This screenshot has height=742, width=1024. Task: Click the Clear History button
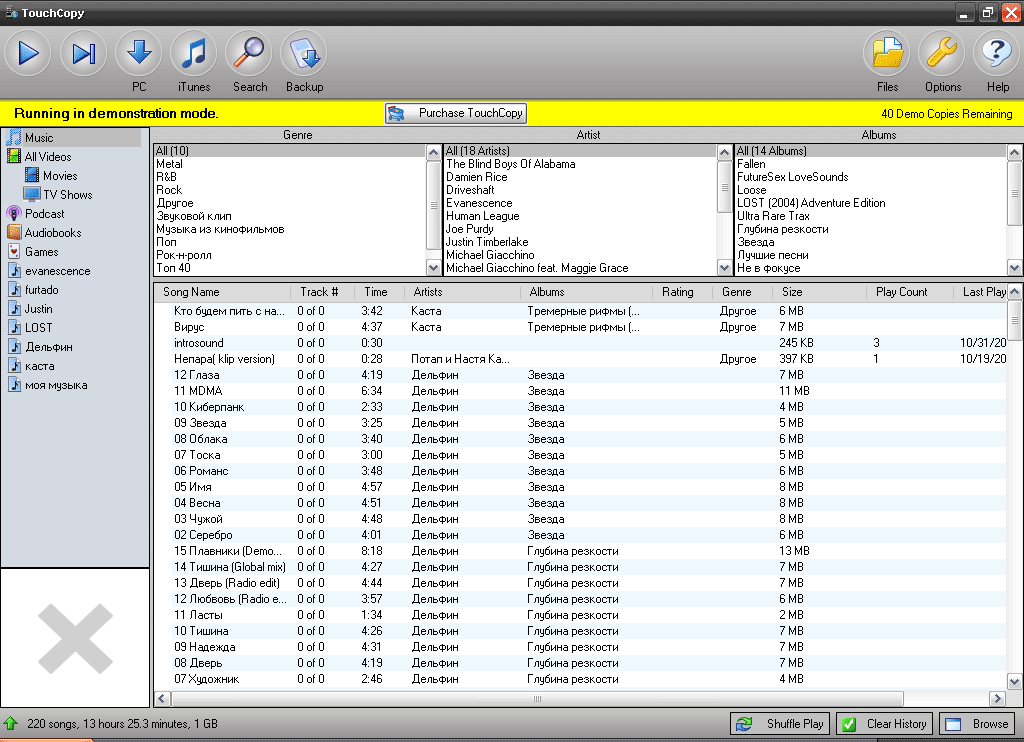pyautogui.click(x=884, y=724)
